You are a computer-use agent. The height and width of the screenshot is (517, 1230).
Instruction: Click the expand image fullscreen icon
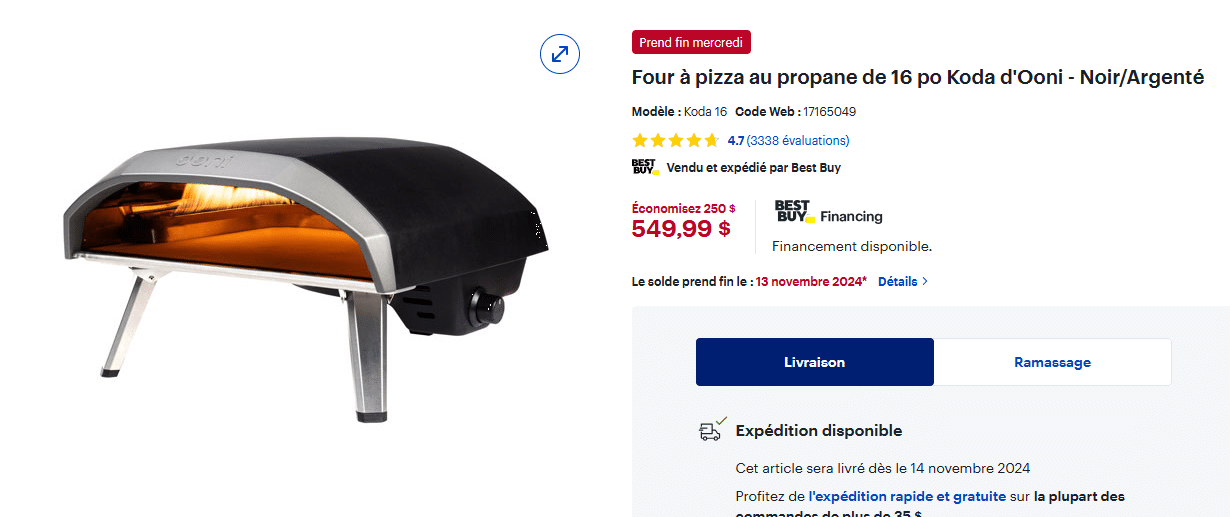point(560,53)
